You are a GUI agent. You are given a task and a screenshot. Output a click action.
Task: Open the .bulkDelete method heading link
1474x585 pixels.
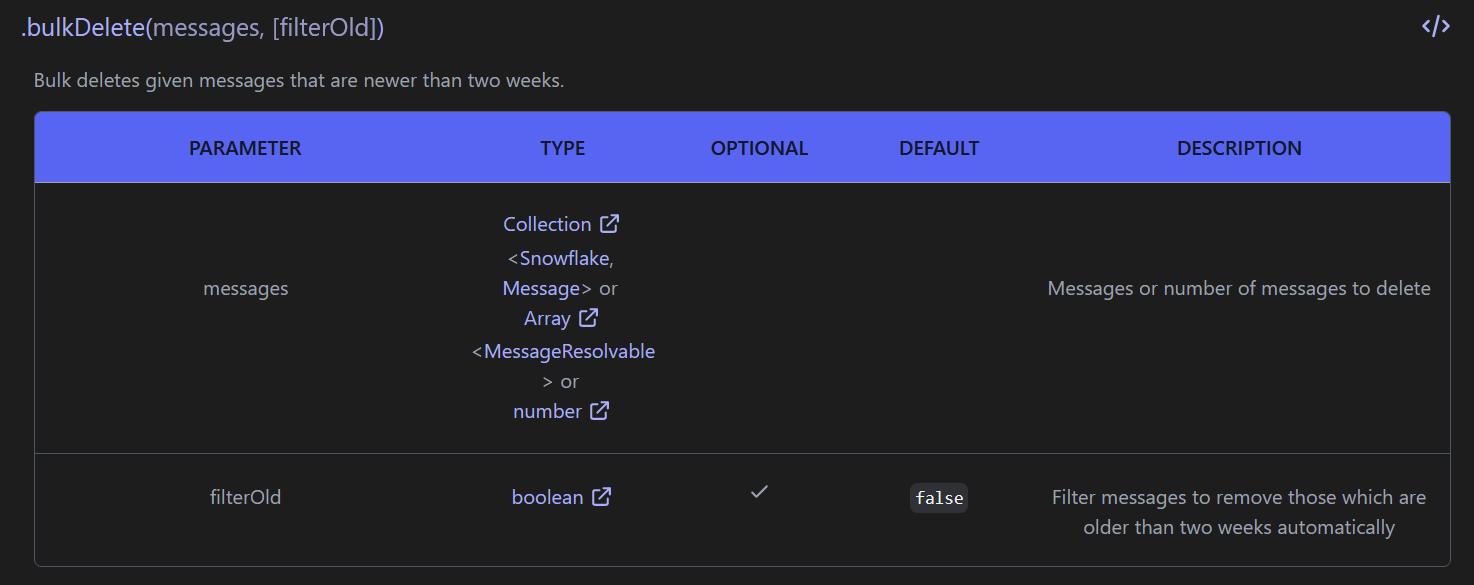(x=82, y=28)
